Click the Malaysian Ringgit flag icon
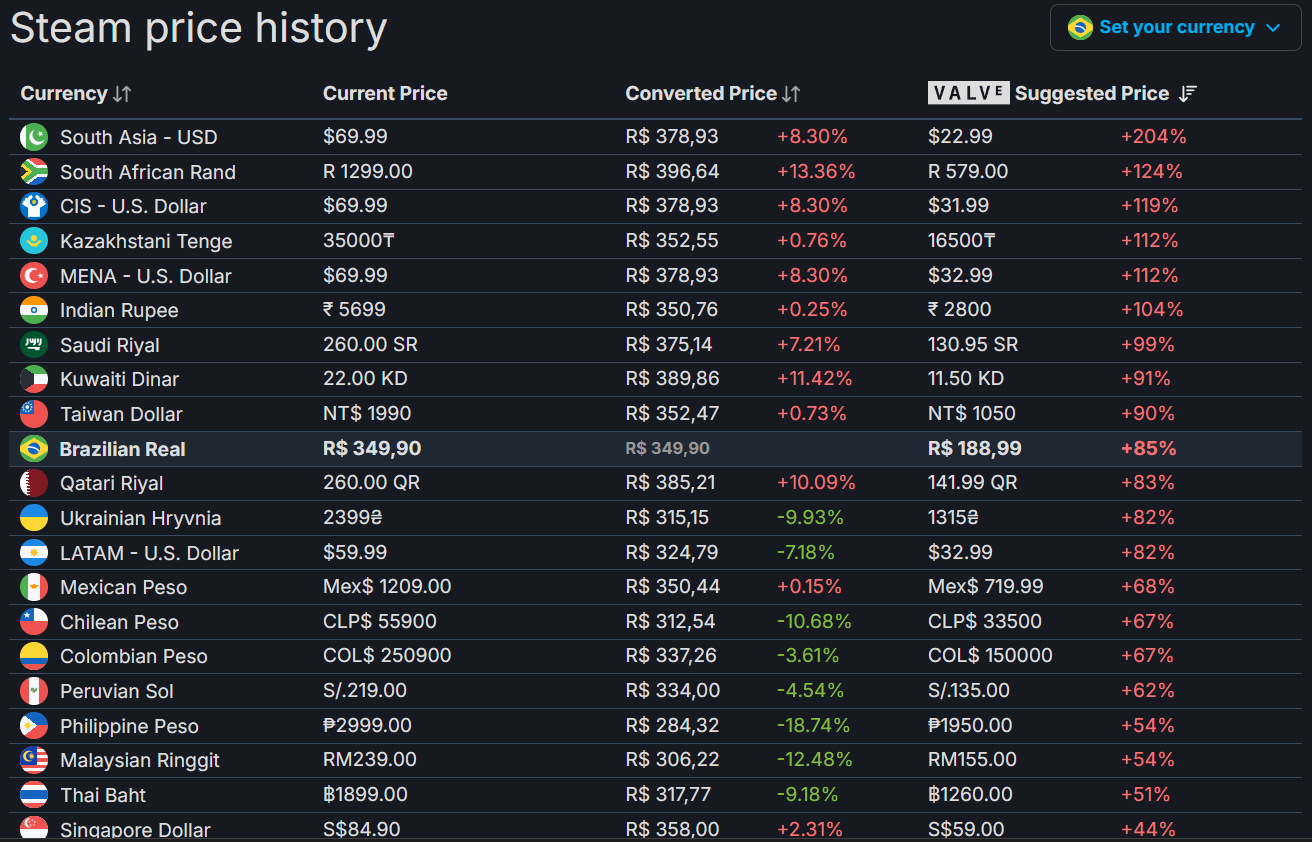Screen dimensions: 1312x842 click(x=34, y=760)
